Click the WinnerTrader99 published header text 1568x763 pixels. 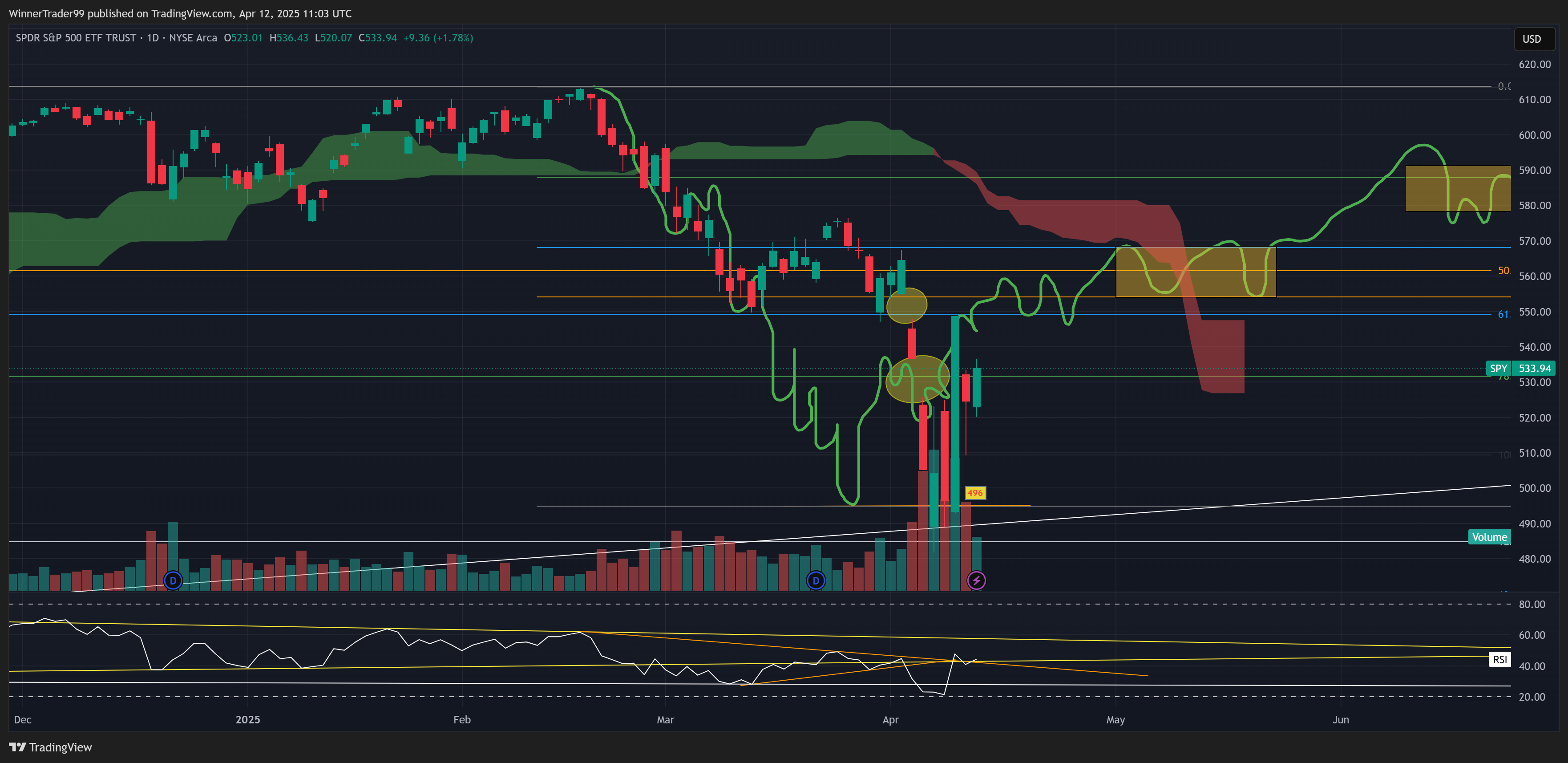180,13
